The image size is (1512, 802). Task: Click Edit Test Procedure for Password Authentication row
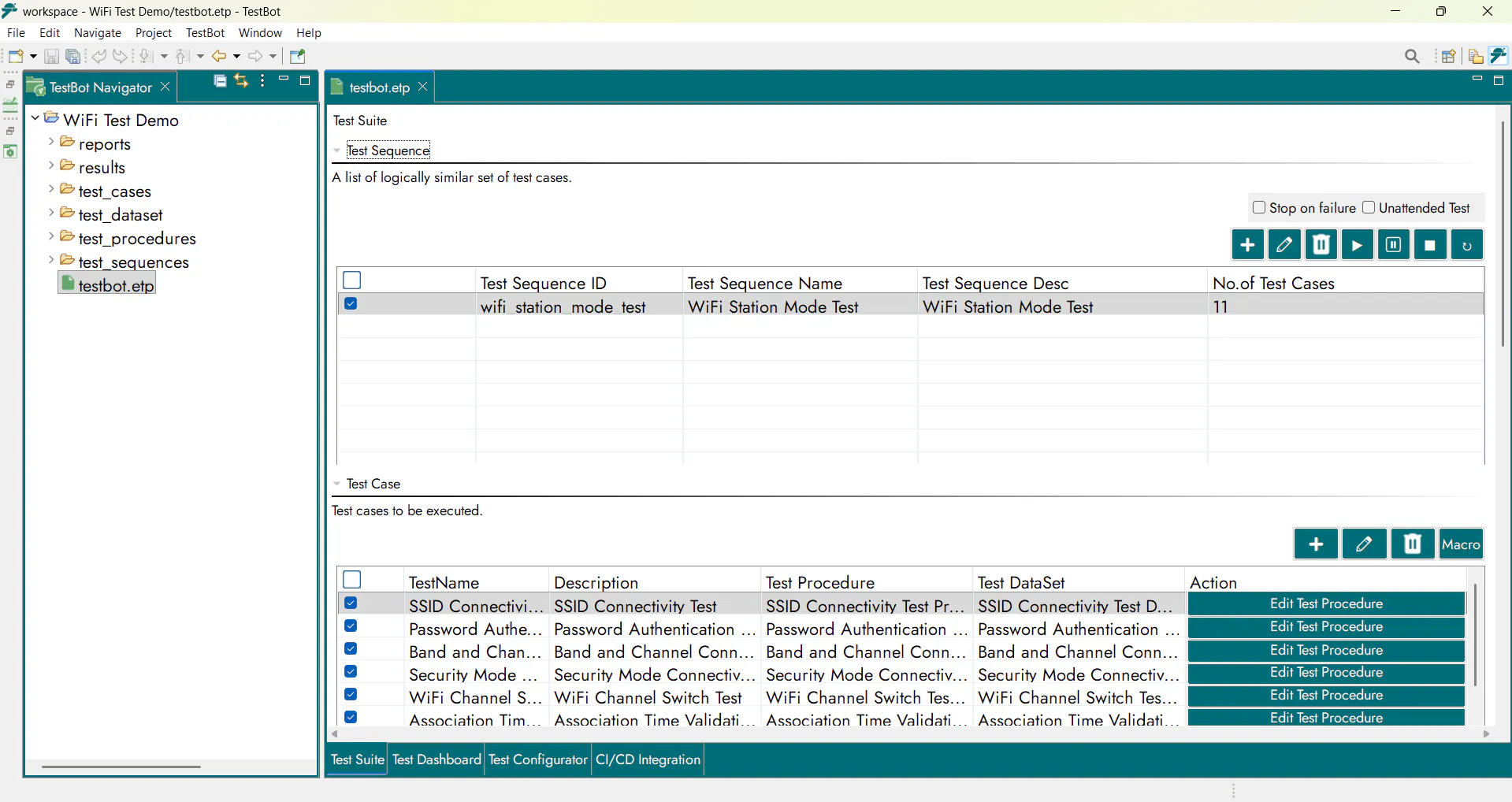(1326, 626)
